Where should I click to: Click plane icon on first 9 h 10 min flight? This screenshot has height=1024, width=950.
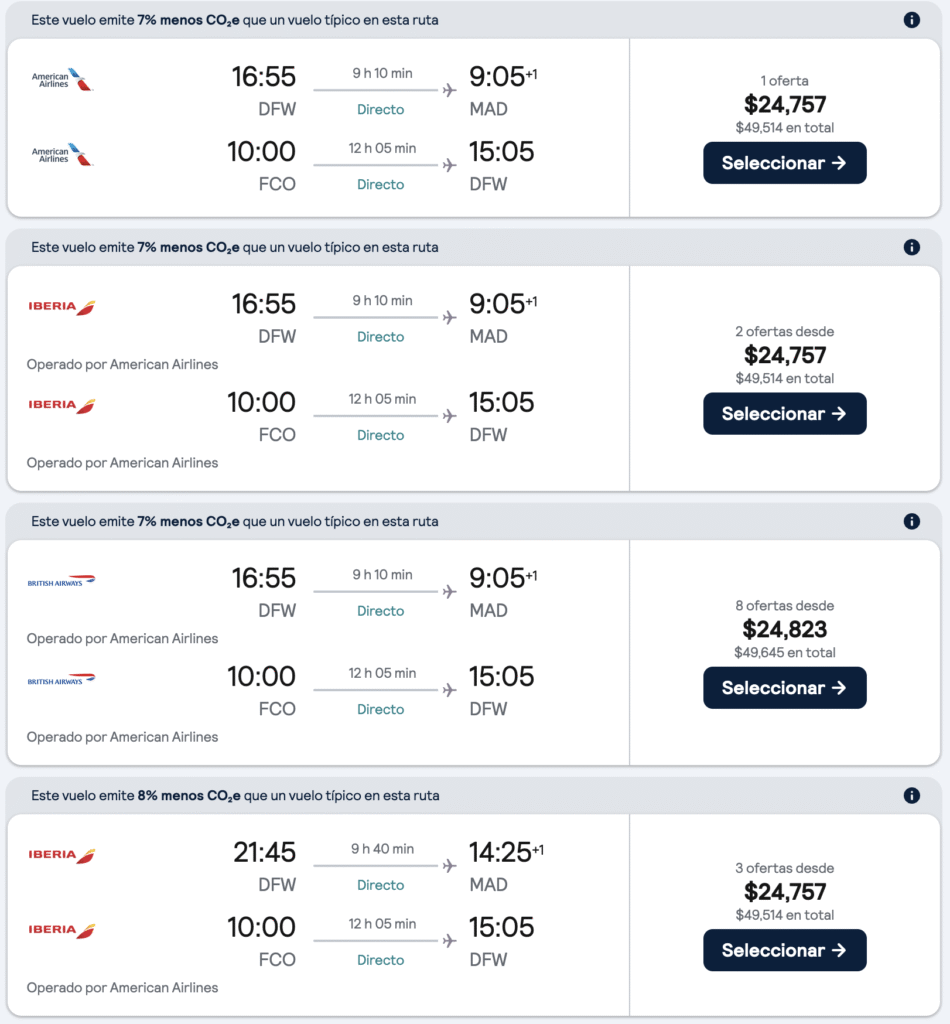pos(449,90)
